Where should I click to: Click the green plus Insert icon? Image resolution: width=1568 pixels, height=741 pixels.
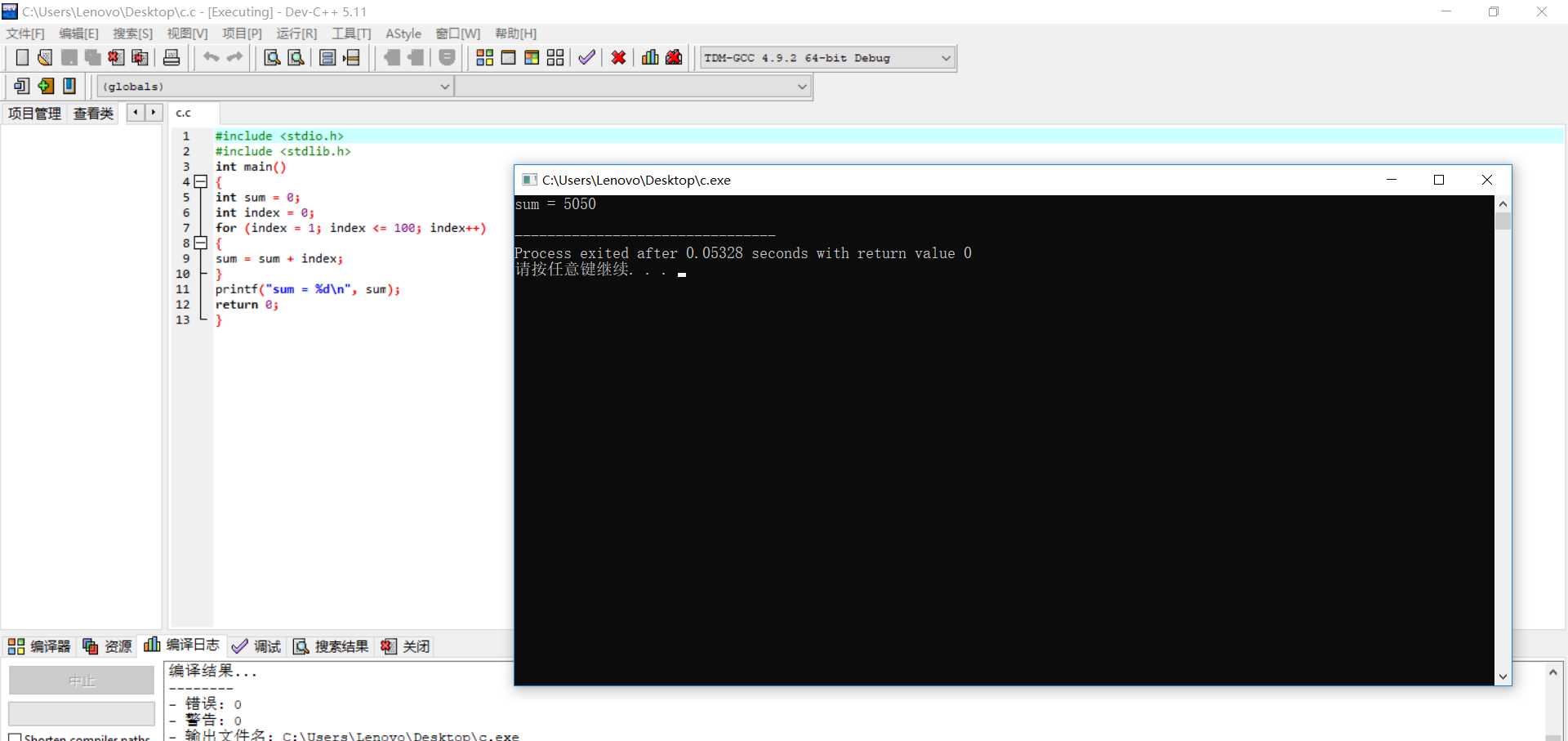click(46, 86)
